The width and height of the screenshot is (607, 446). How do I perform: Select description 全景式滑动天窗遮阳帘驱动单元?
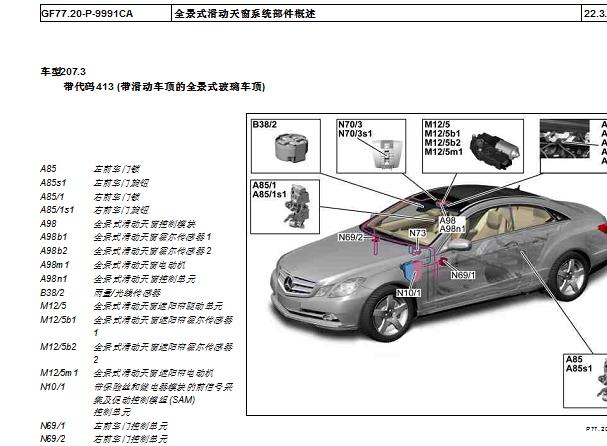pyautogui.click(x=158, y=306)
